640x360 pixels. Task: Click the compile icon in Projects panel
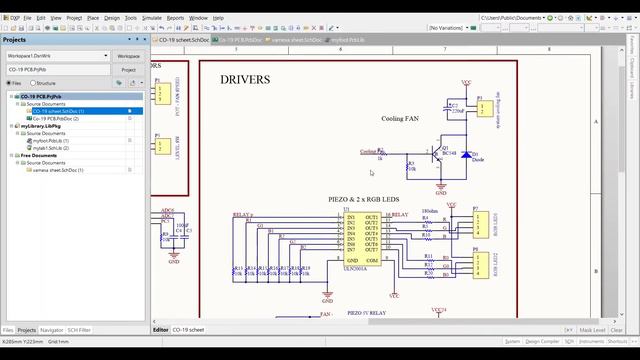click(119, 83)
